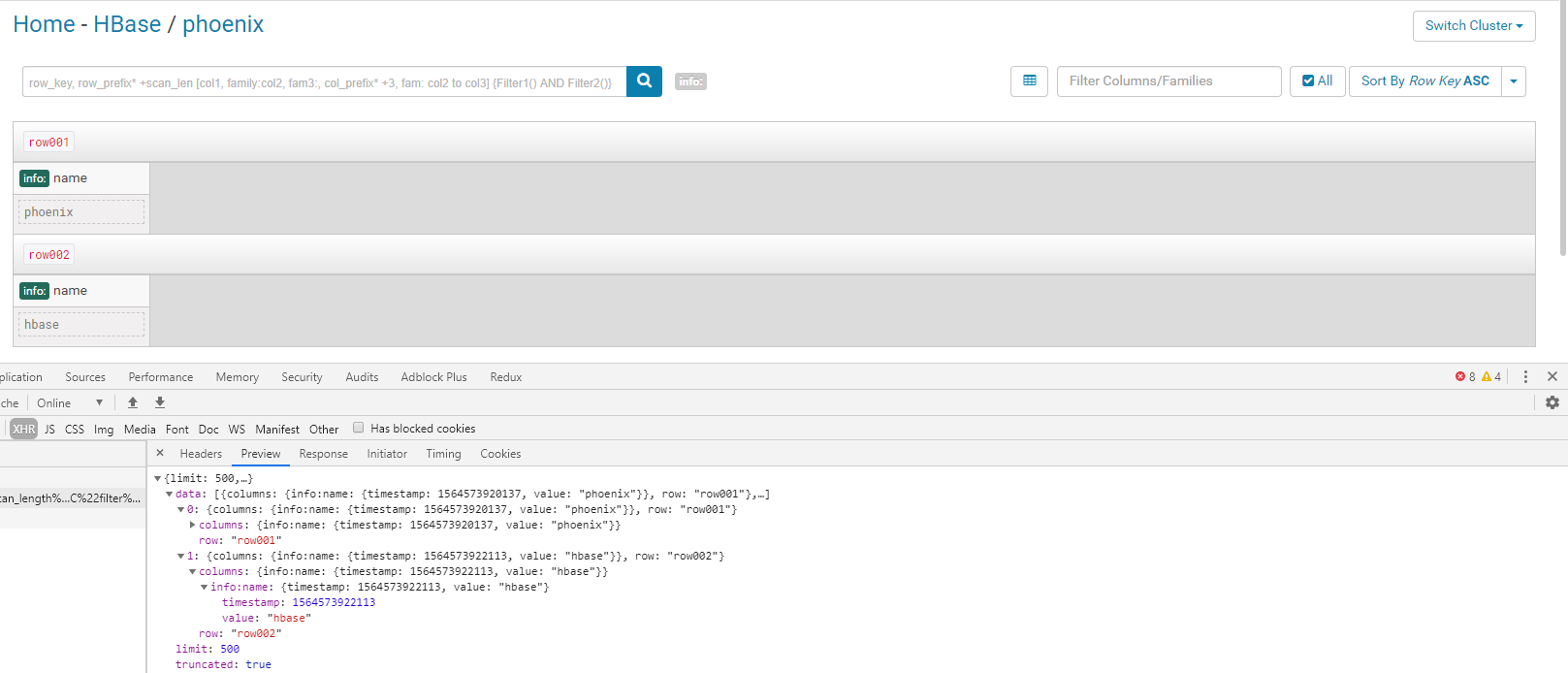Open the HBase breadcrumb link
This screenshot has width=1568, height=673.
coord(127,24)
